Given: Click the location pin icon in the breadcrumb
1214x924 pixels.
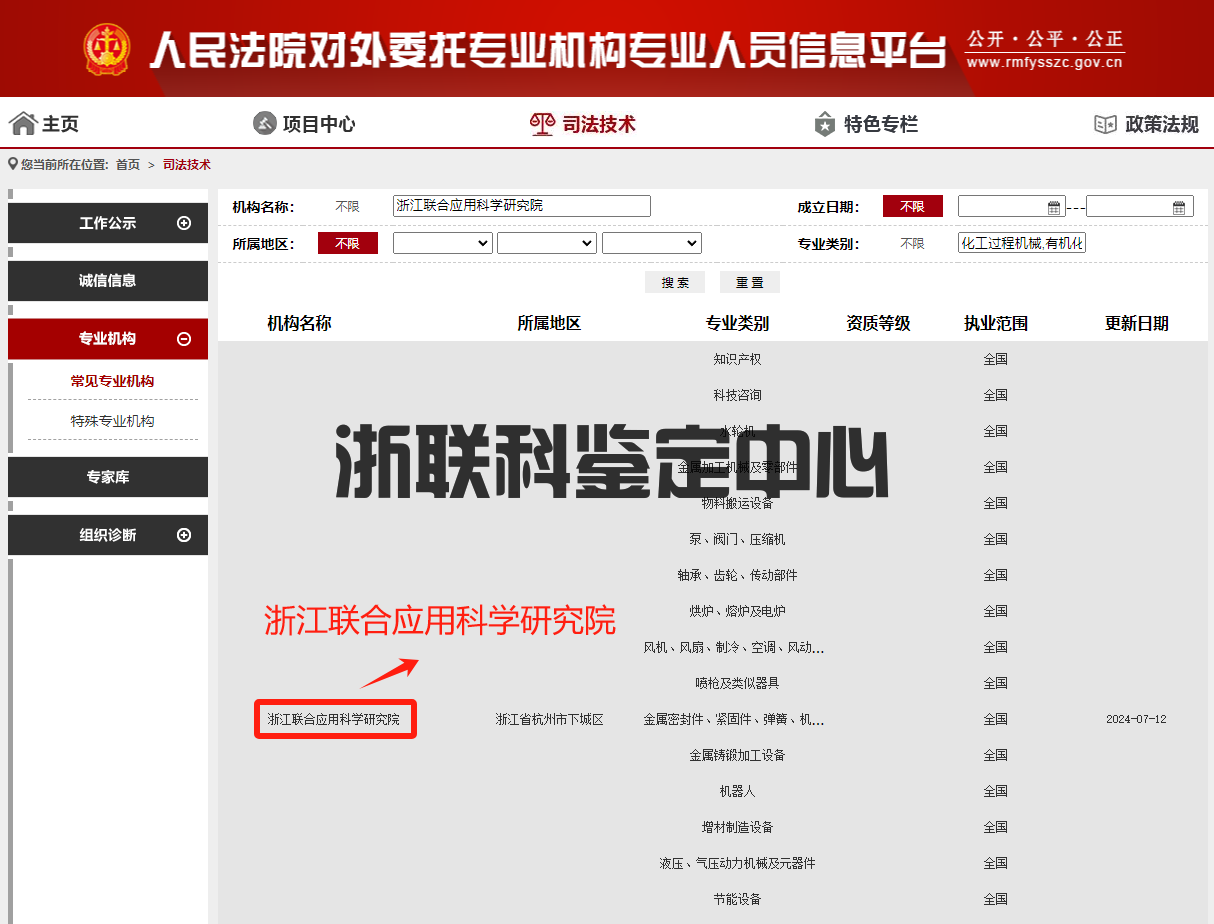Looking at the screenshot, I should pos(13,164).
